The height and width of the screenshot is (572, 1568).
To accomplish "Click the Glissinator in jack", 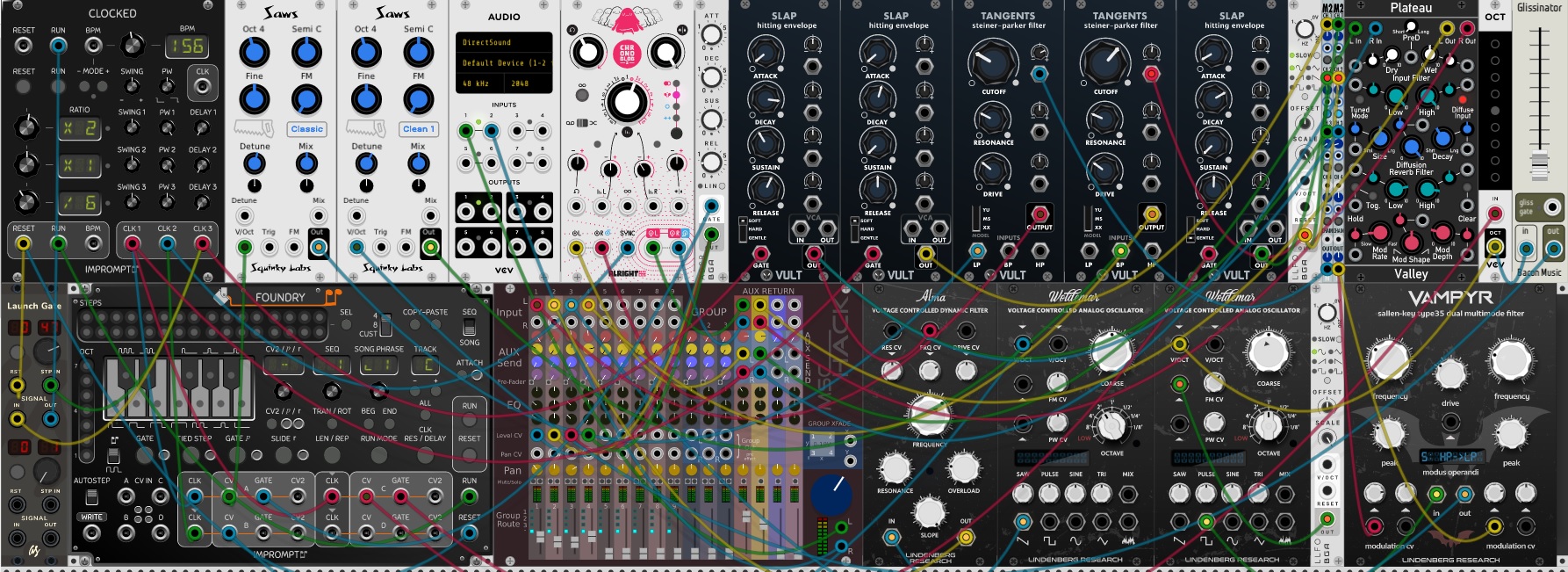I will tap(1527, 249).
